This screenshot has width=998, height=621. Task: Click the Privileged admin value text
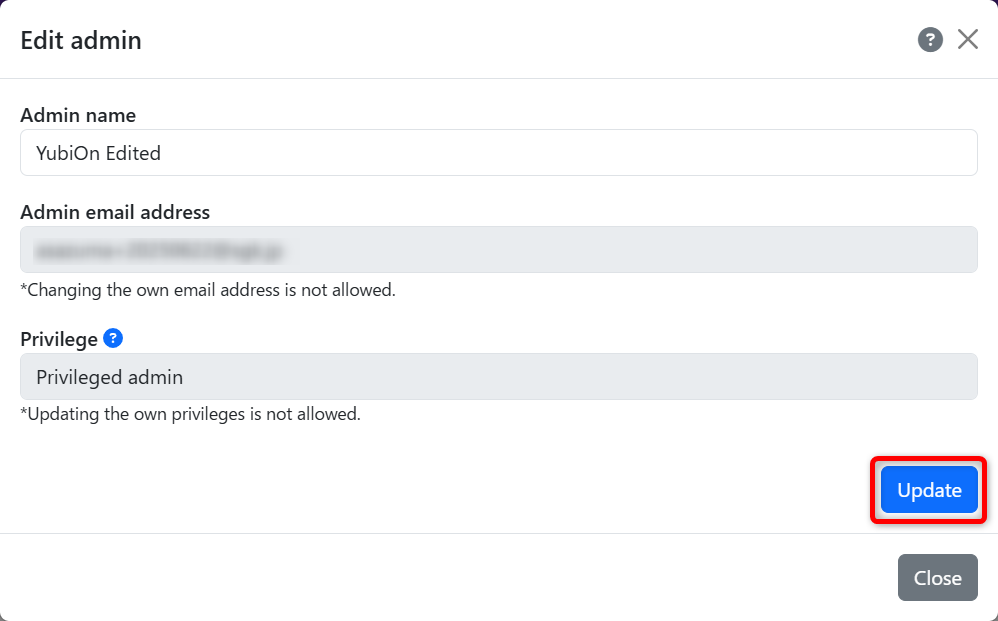pyautogui.click(x=109, y=377)
